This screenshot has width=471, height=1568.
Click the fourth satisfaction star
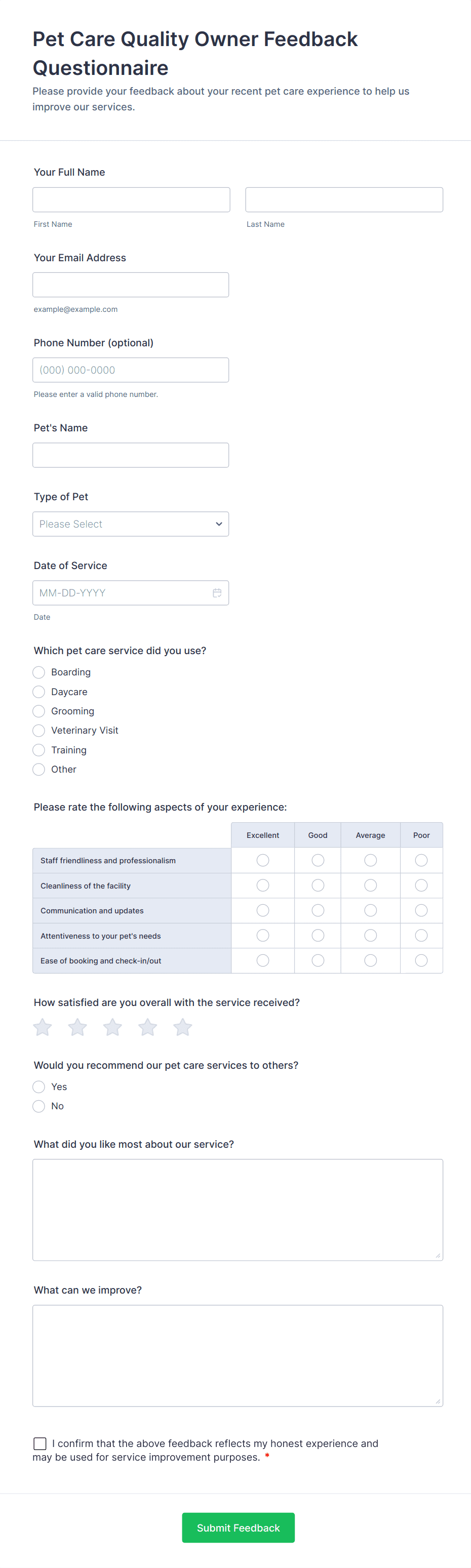(x=148, y=1027)
